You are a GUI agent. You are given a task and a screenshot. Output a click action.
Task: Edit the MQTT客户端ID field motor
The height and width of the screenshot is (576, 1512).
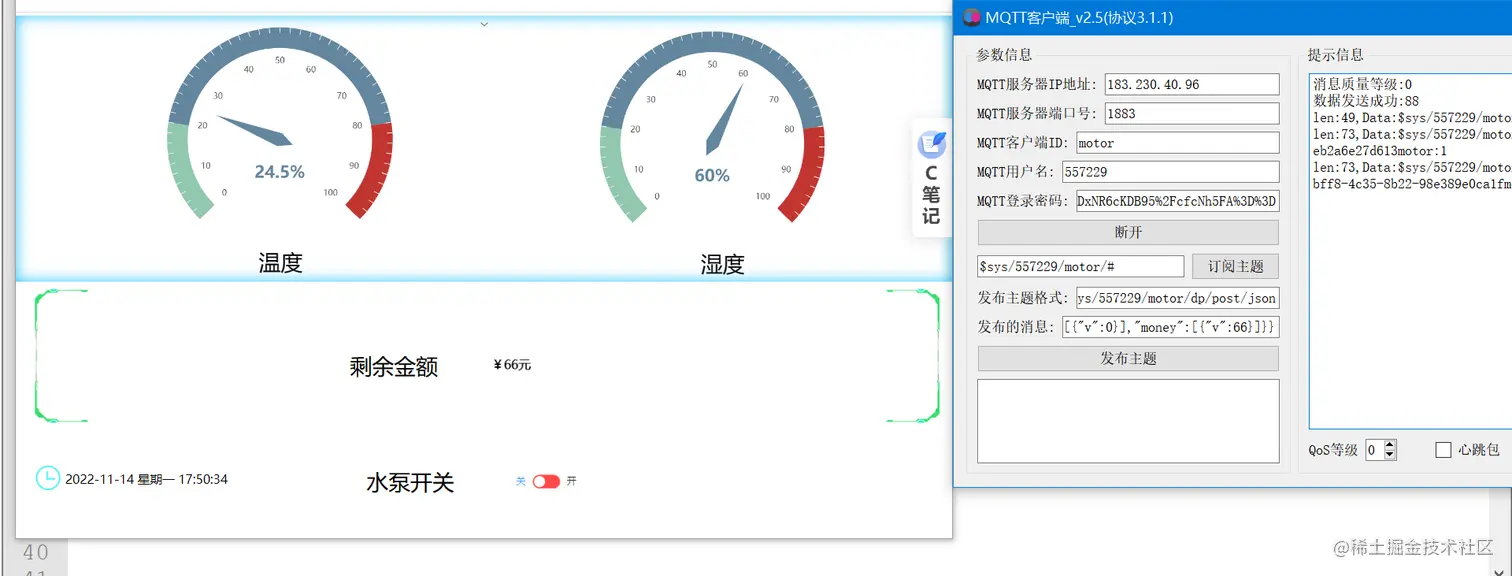[x=1177, y=143]
